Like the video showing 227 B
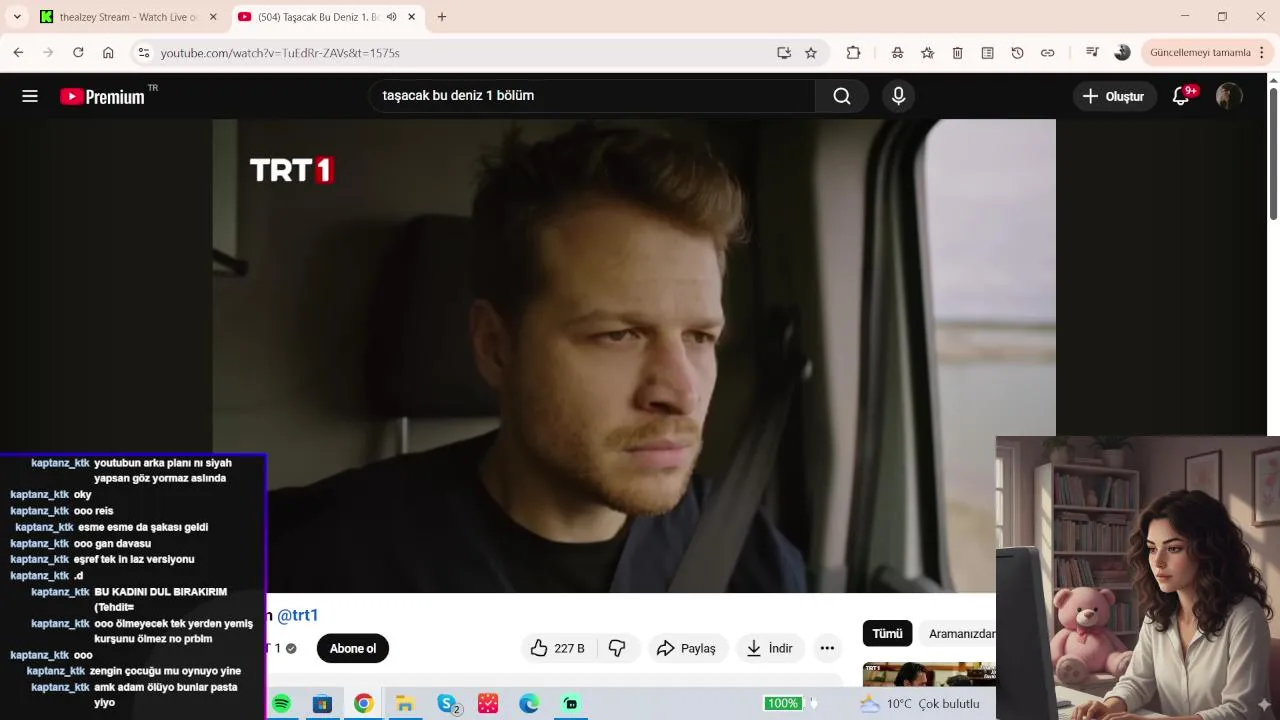The width and height of the screenshot is (1280, 720). (x=557, y=648)
